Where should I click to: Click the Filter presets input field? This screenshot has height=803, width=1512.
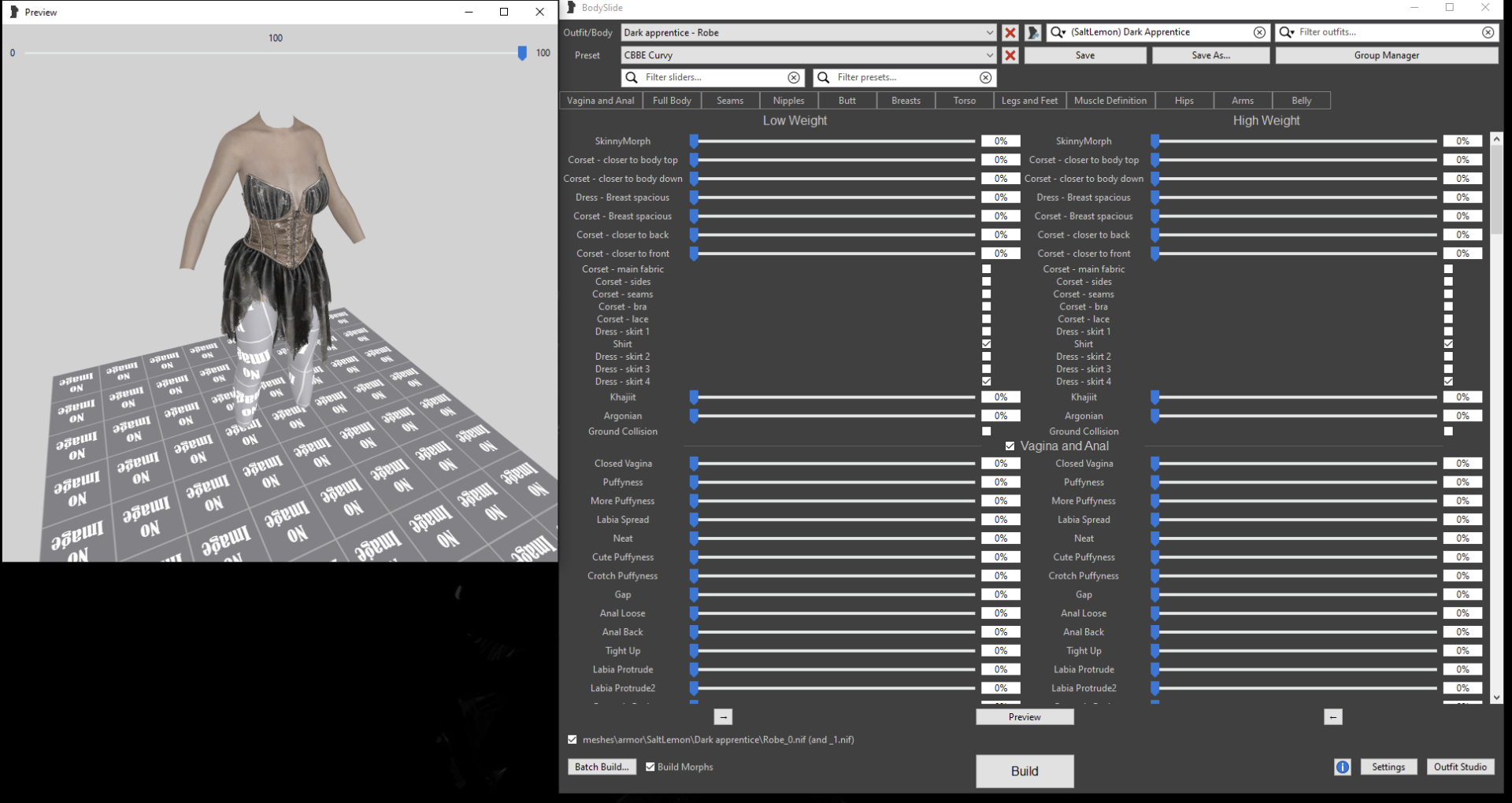906,77
